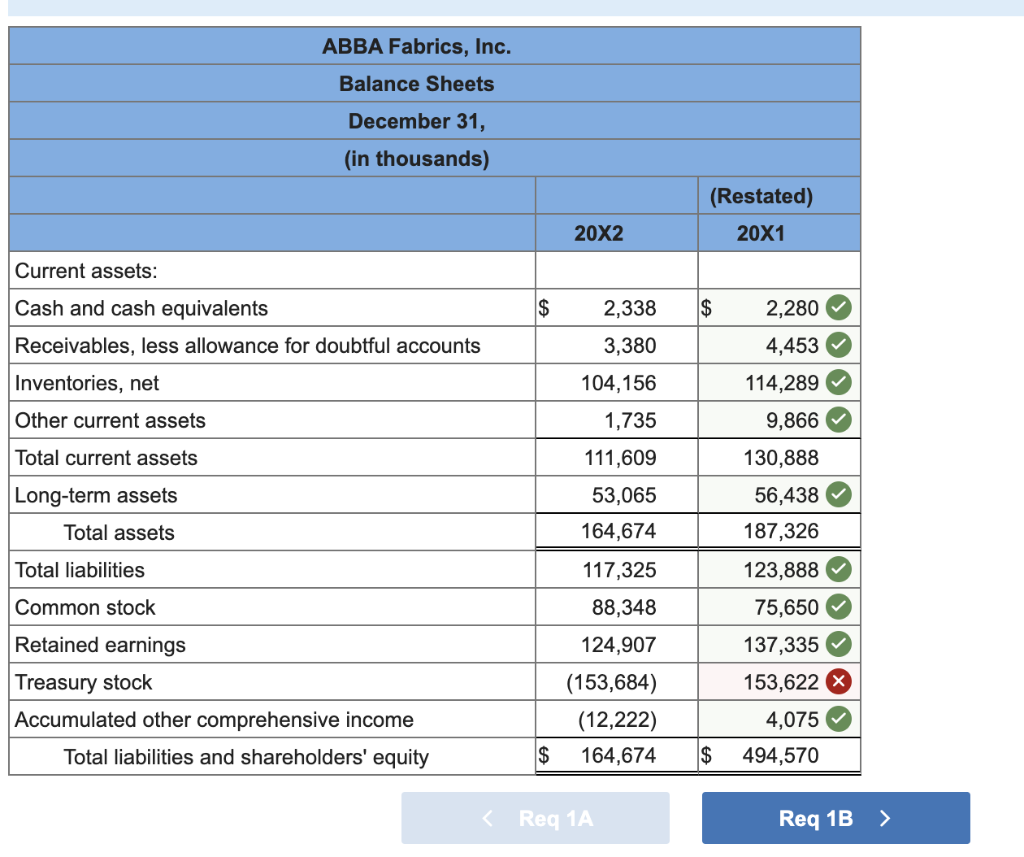The height and width of the screenshot is (857, 1024).
Task: Click the green checkmark beside 2,280 cash
Action: (x=839, y=308)
